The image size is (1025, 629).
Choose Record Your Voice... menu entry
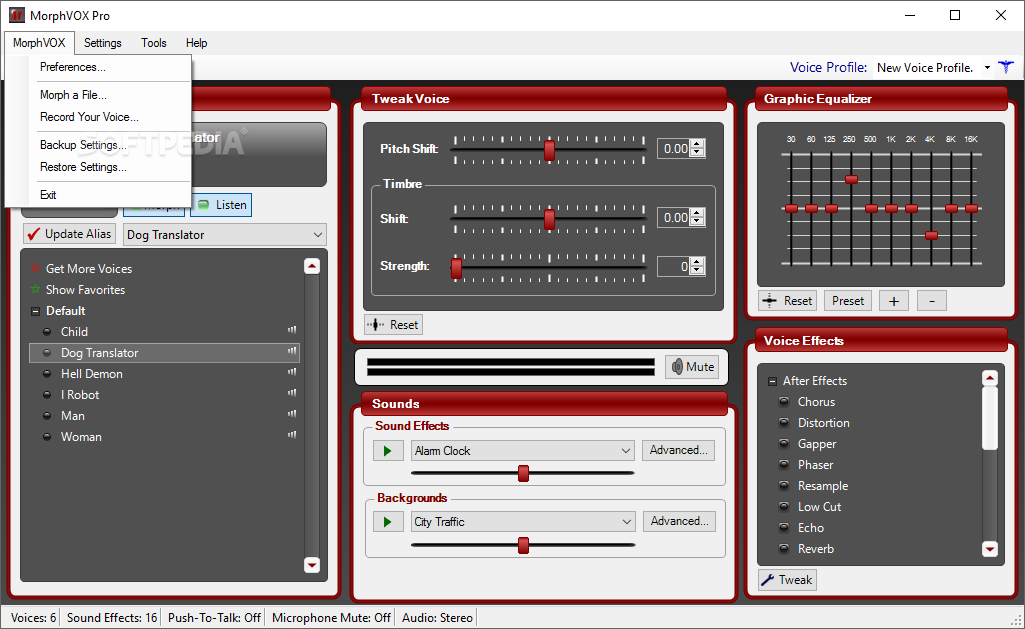[89, 117]
